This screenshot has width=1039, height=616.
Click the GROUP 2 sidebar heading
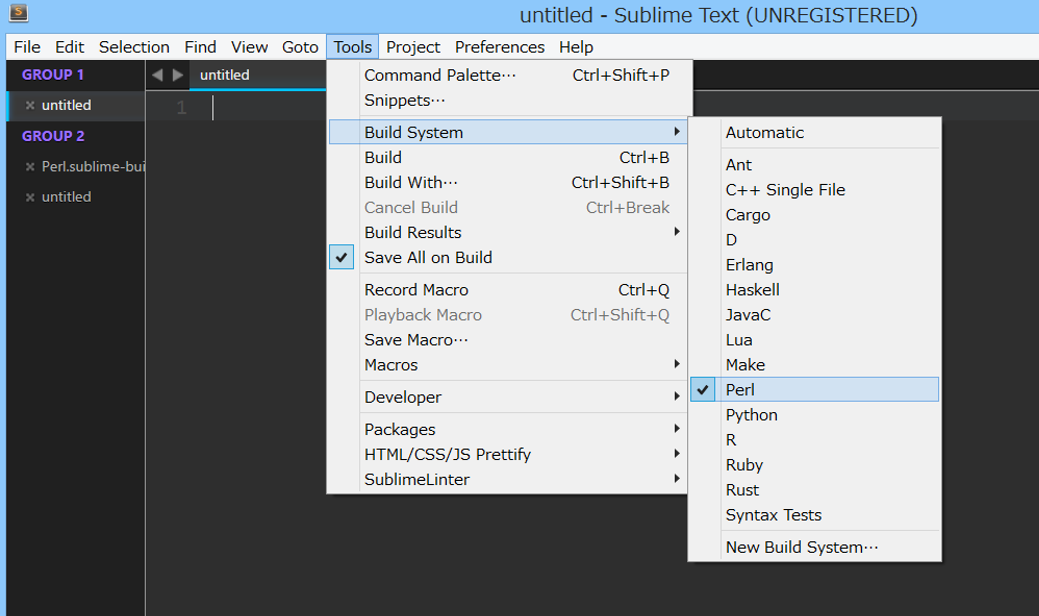coord(53,136)
